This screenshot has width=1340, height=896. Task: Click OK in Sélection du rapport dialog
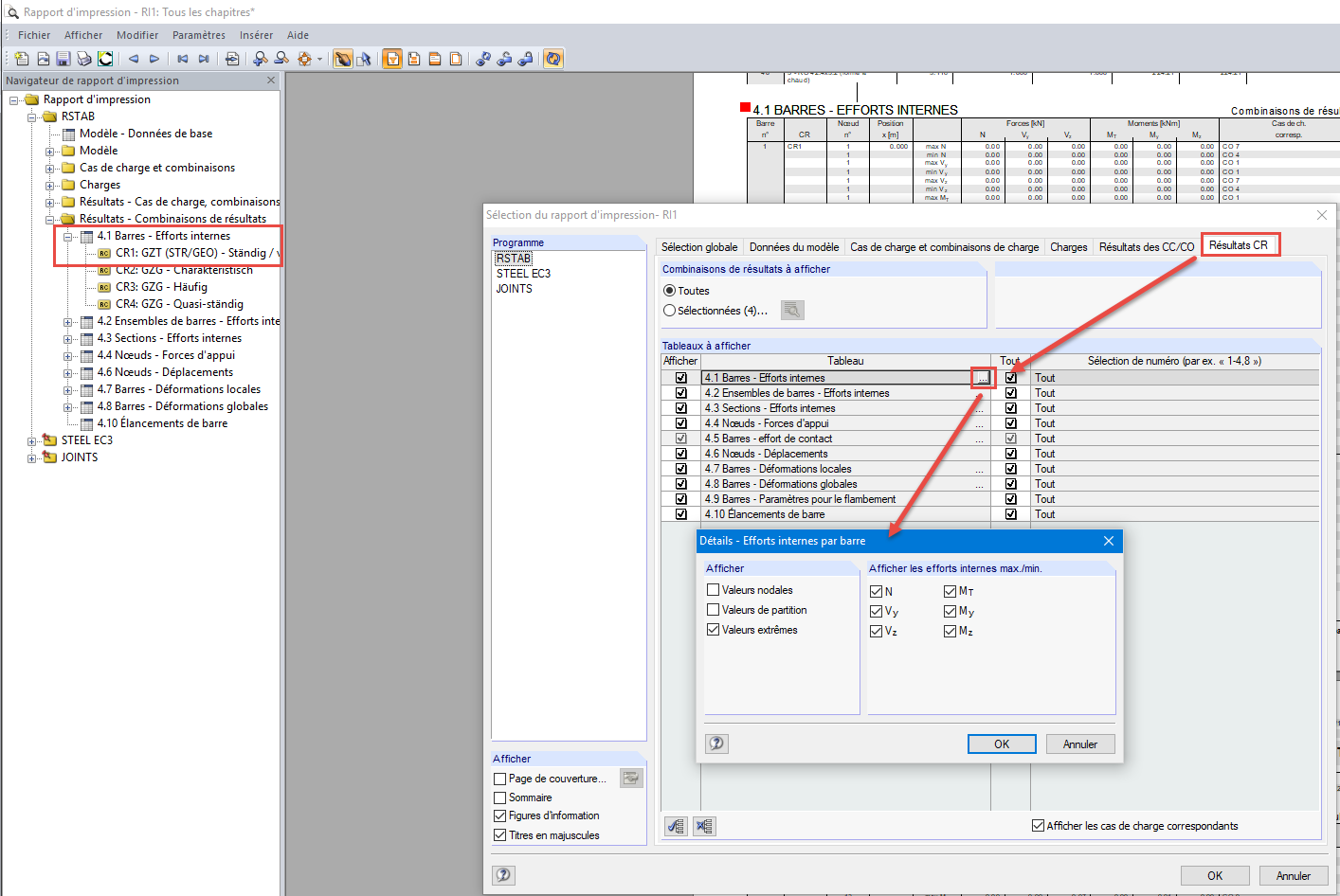coord(1215,875)
